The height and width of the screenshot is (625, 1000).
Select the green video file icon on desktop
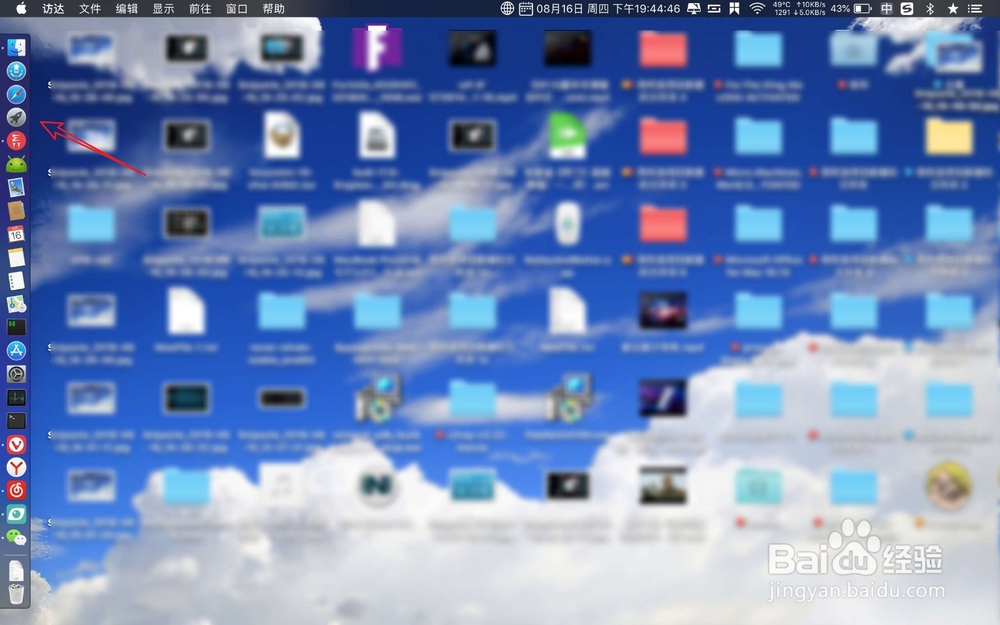pyautogui.click(x=567, y=135)
